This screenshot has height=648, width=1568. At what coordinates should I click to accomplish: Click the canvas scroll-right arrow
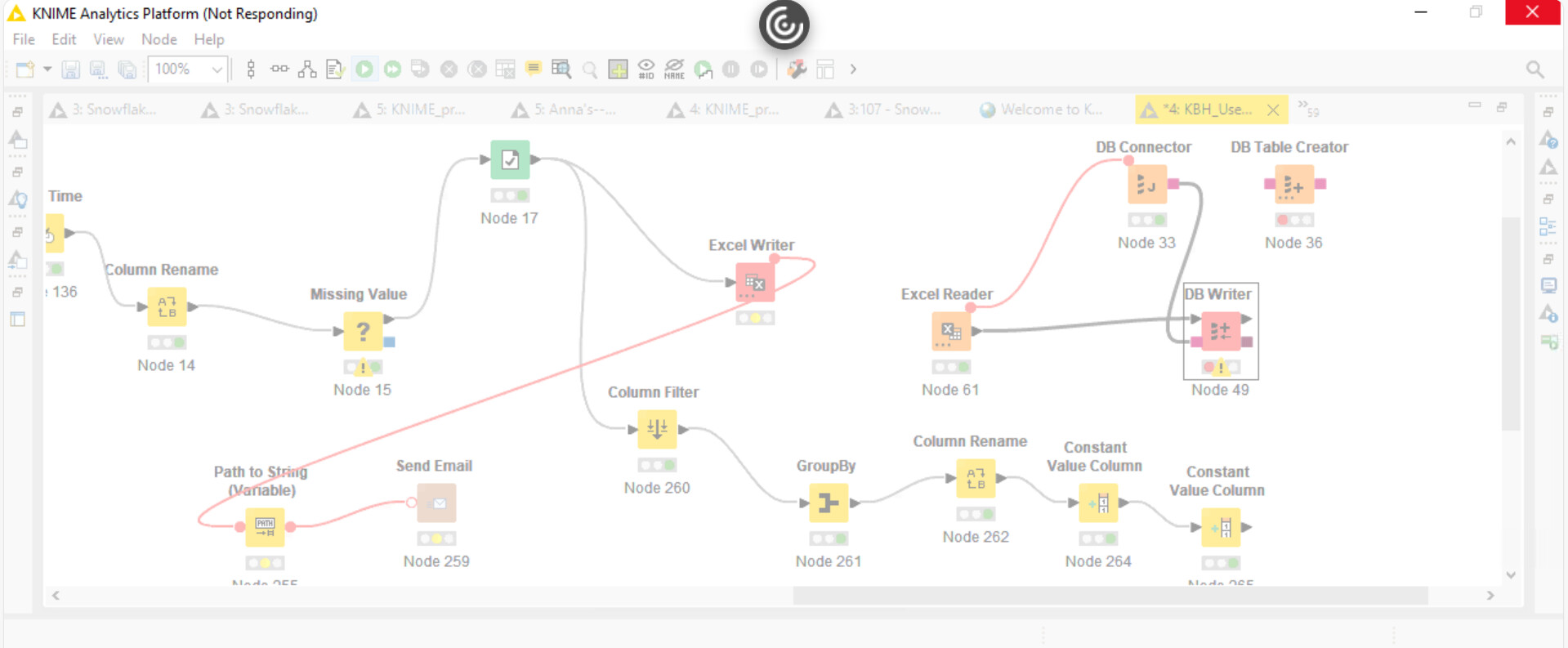[1490, 596]
